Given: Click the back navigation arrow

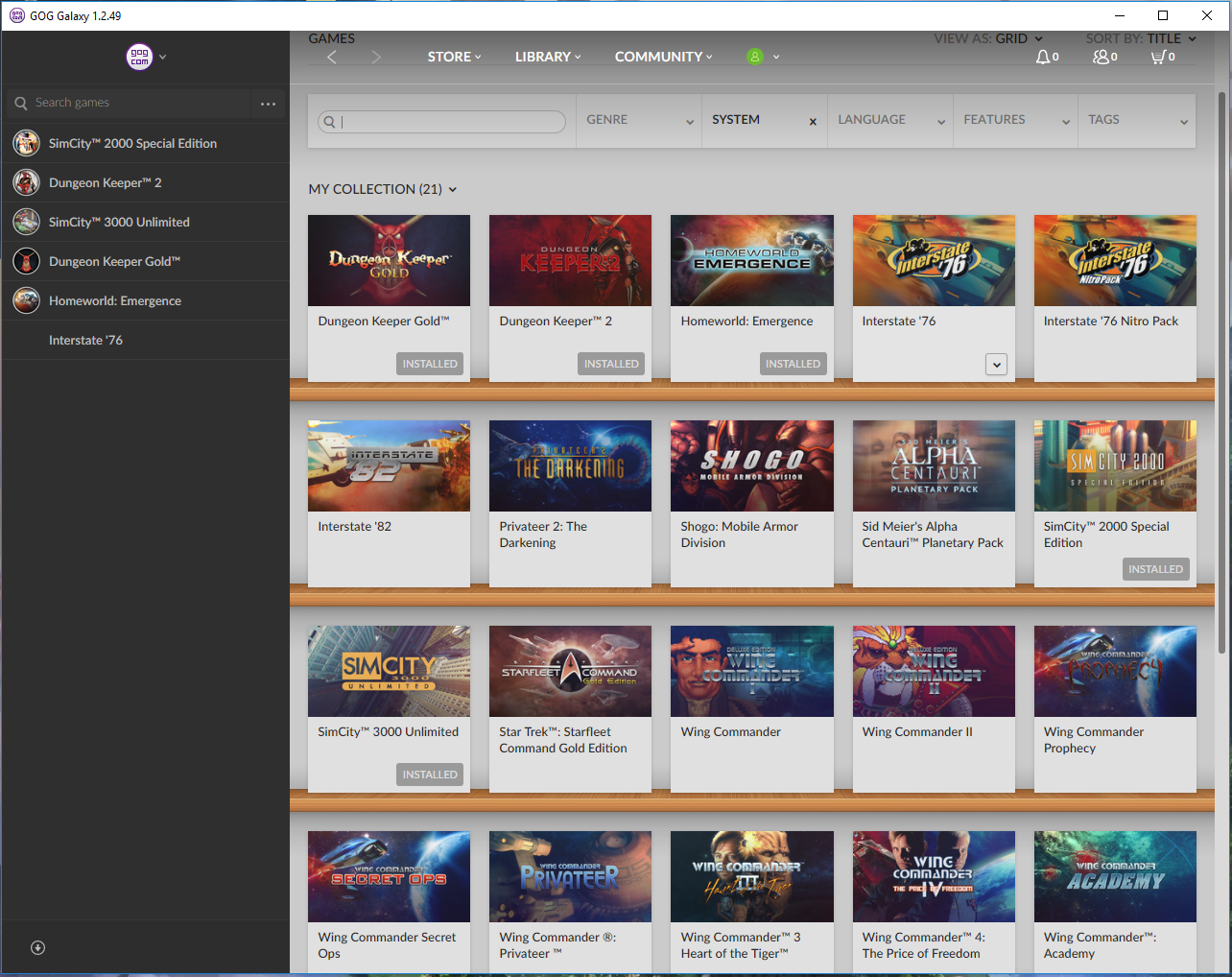Looking at the screenshot, I should pyautogui.click(x=332, y=58).
